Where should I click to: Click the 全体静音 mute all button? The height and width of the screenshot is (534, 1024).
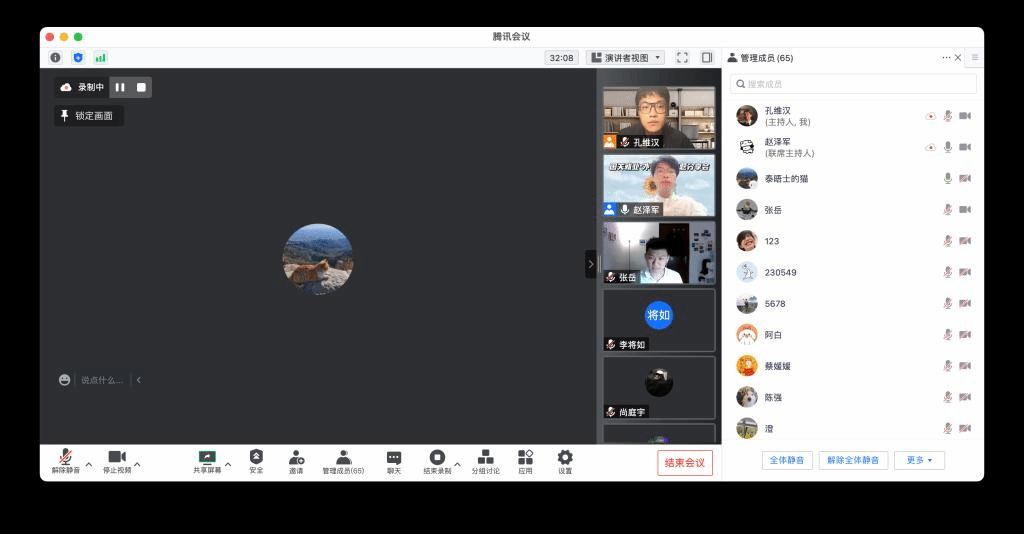click(787, 460)
